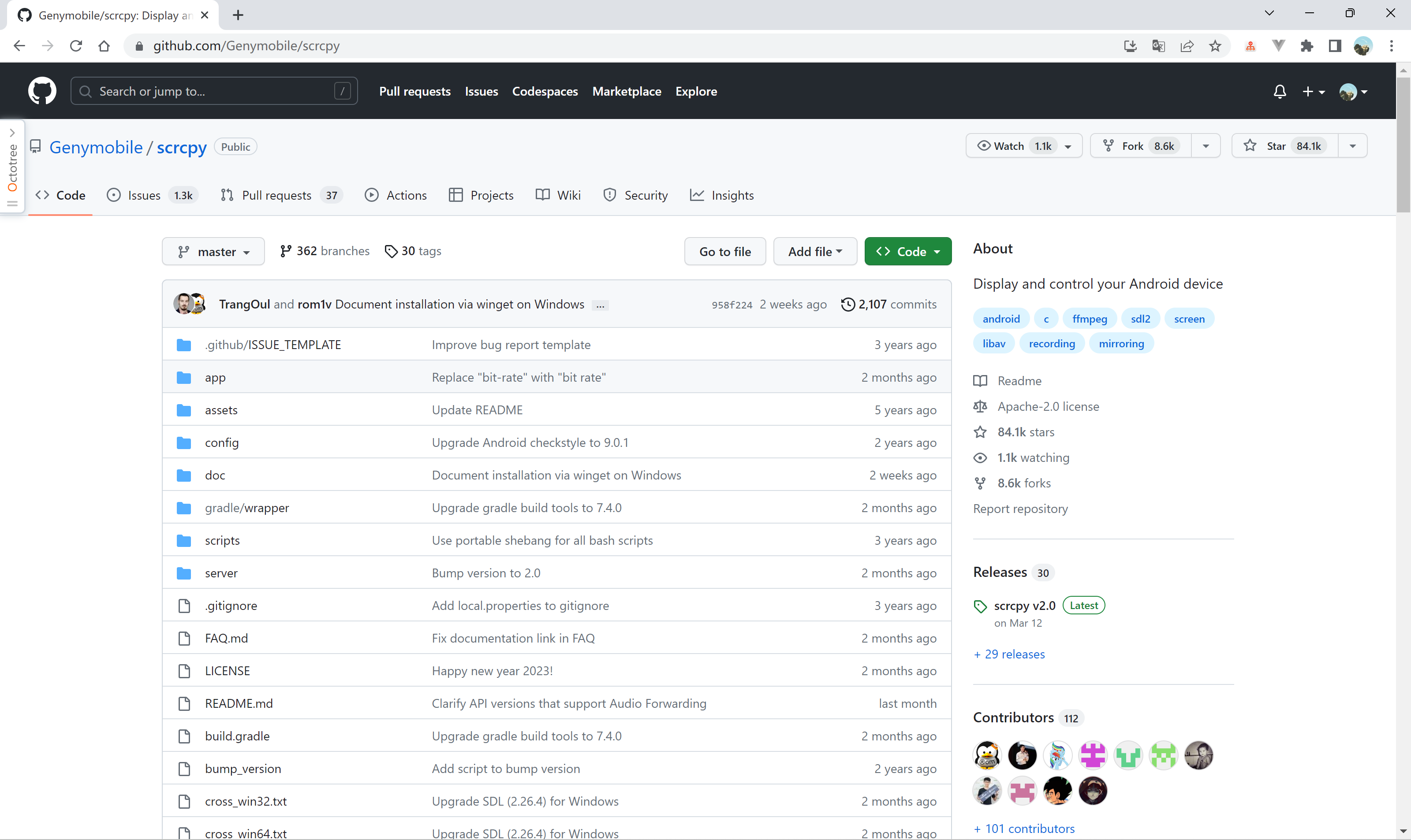This screenshot has width=1411, height=840.
Task: Click the GitHub Octocat logo
Action: click(42, 91)
